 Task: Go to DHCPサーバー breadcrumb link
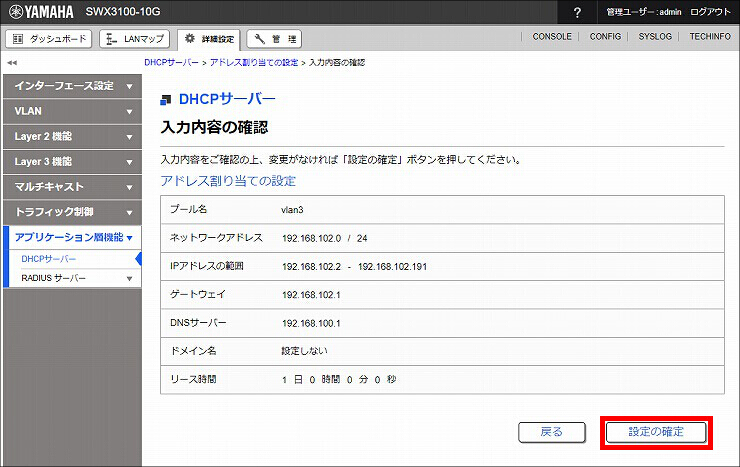tap(171, 63)
